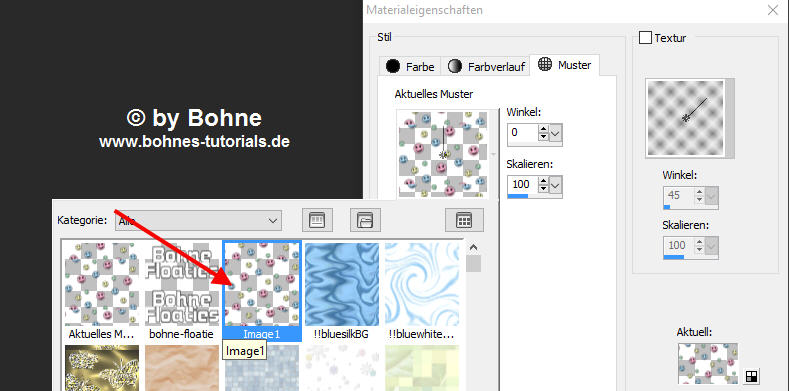
Task: Click the pattern Winkel value field
Action: pyautogui.click(x=522, y=133)
